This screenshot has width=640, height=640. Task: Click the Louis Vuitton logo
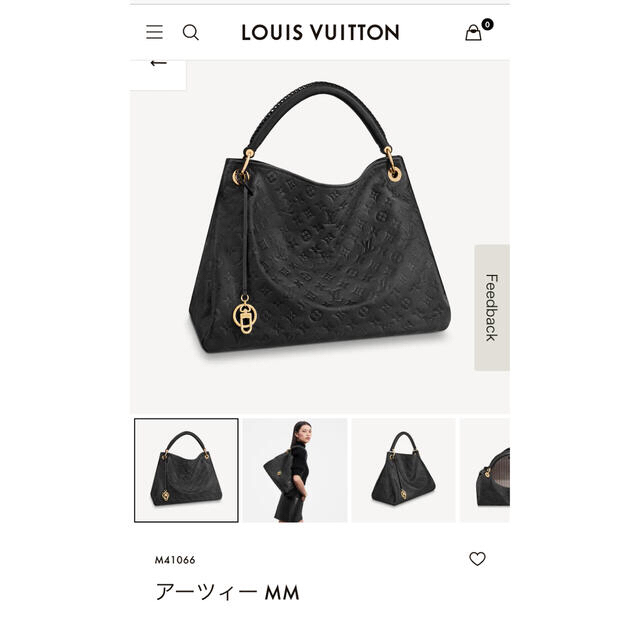320,32
